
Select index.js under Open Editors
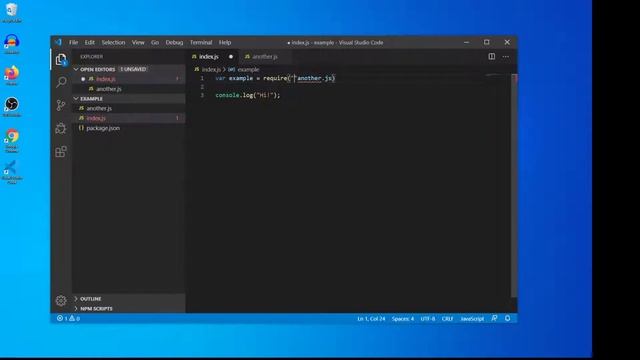[129, 79]
